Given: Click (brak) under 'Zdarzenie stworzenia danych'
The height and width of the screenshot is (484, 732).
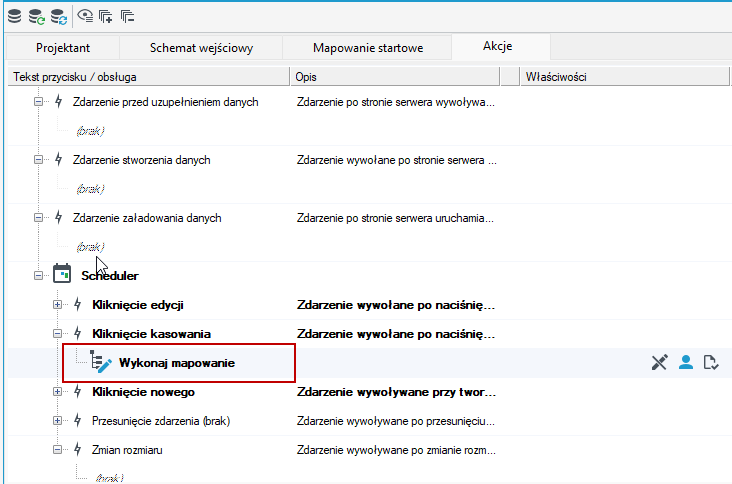Looking at the screenshot, I should pyautogui.click(x=90, y=189).
